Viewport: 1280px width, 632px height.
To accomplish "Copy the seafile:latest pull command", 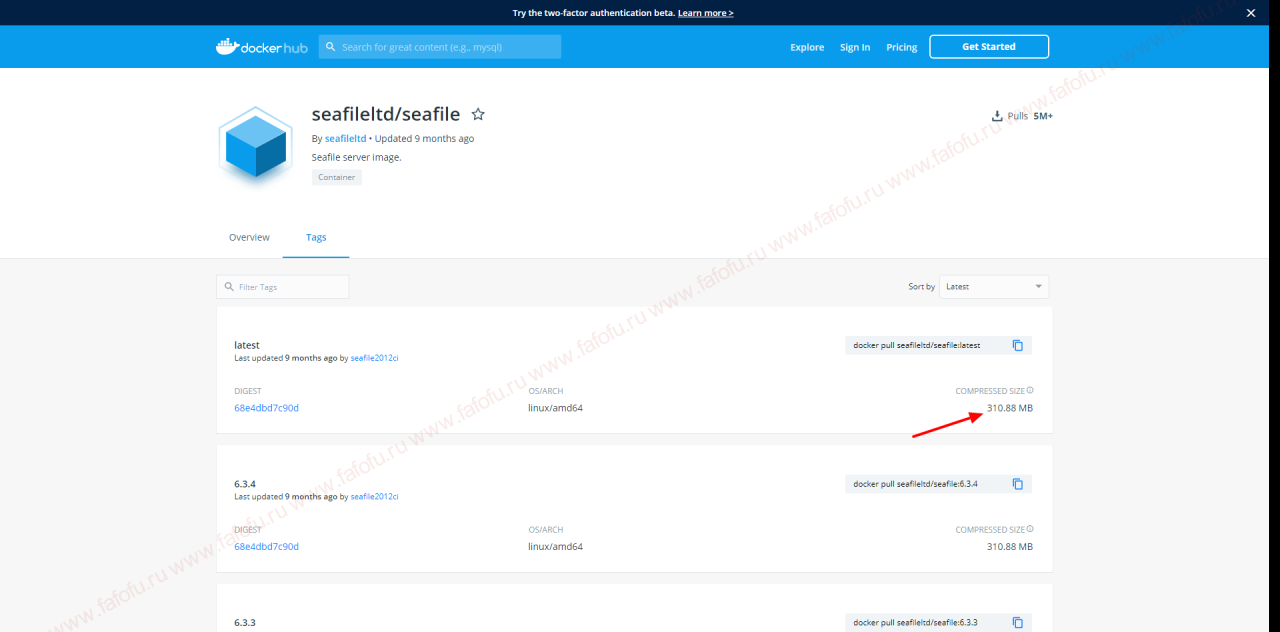I will [x=1018, y=345].
